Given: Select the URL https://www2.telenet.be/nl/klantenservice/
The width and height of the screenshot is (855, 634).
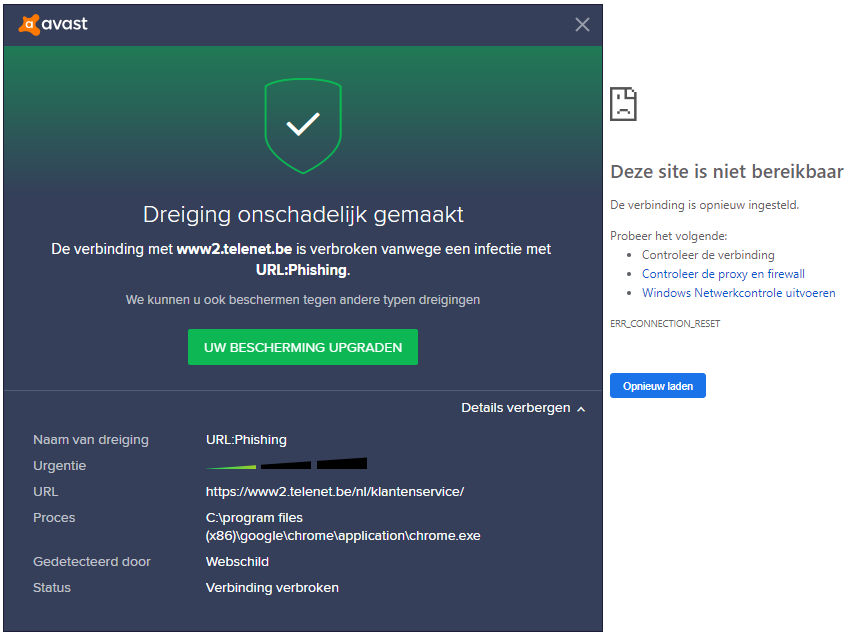Looking at the screenshot, I should pyautogui.click(x=335, y=491).
